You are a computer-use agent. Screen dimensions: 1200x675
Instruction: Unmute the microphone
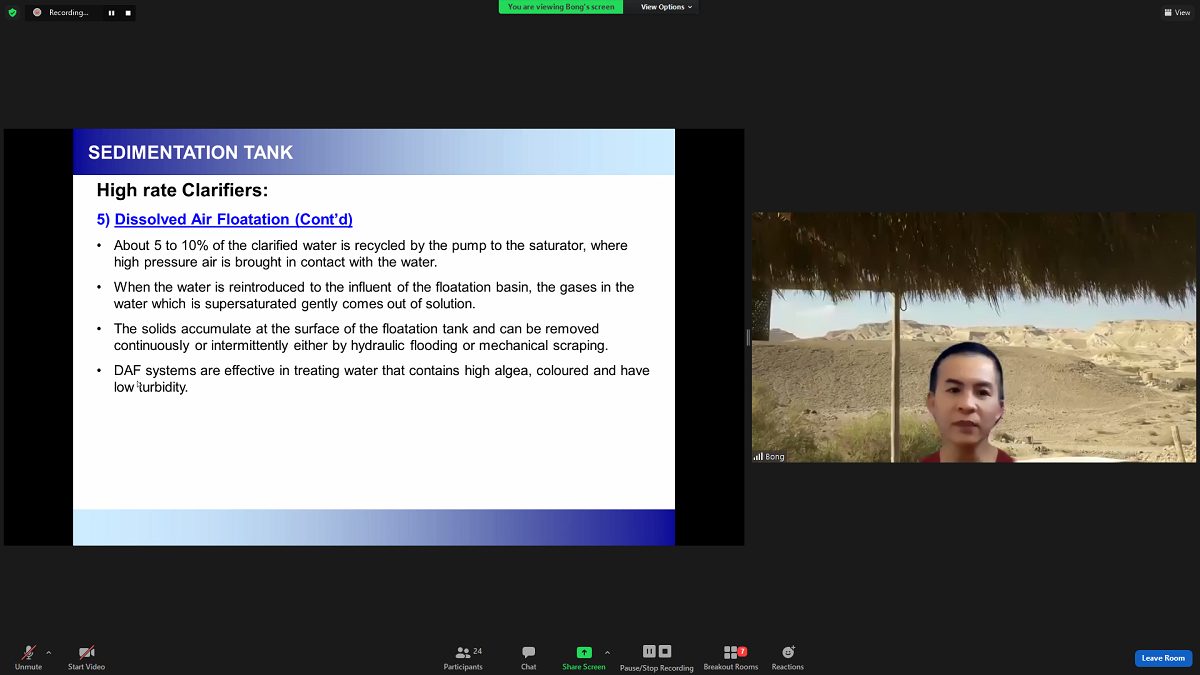[x=28, y=657]
